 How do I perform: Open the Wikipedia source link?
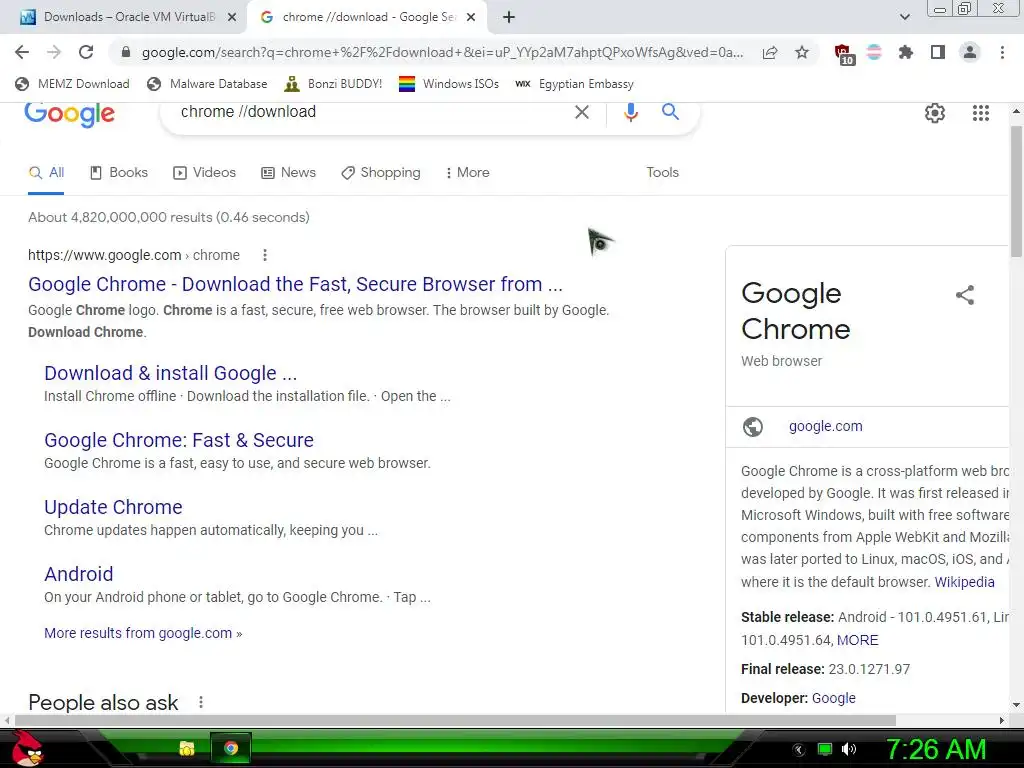(x=965, y=582)
